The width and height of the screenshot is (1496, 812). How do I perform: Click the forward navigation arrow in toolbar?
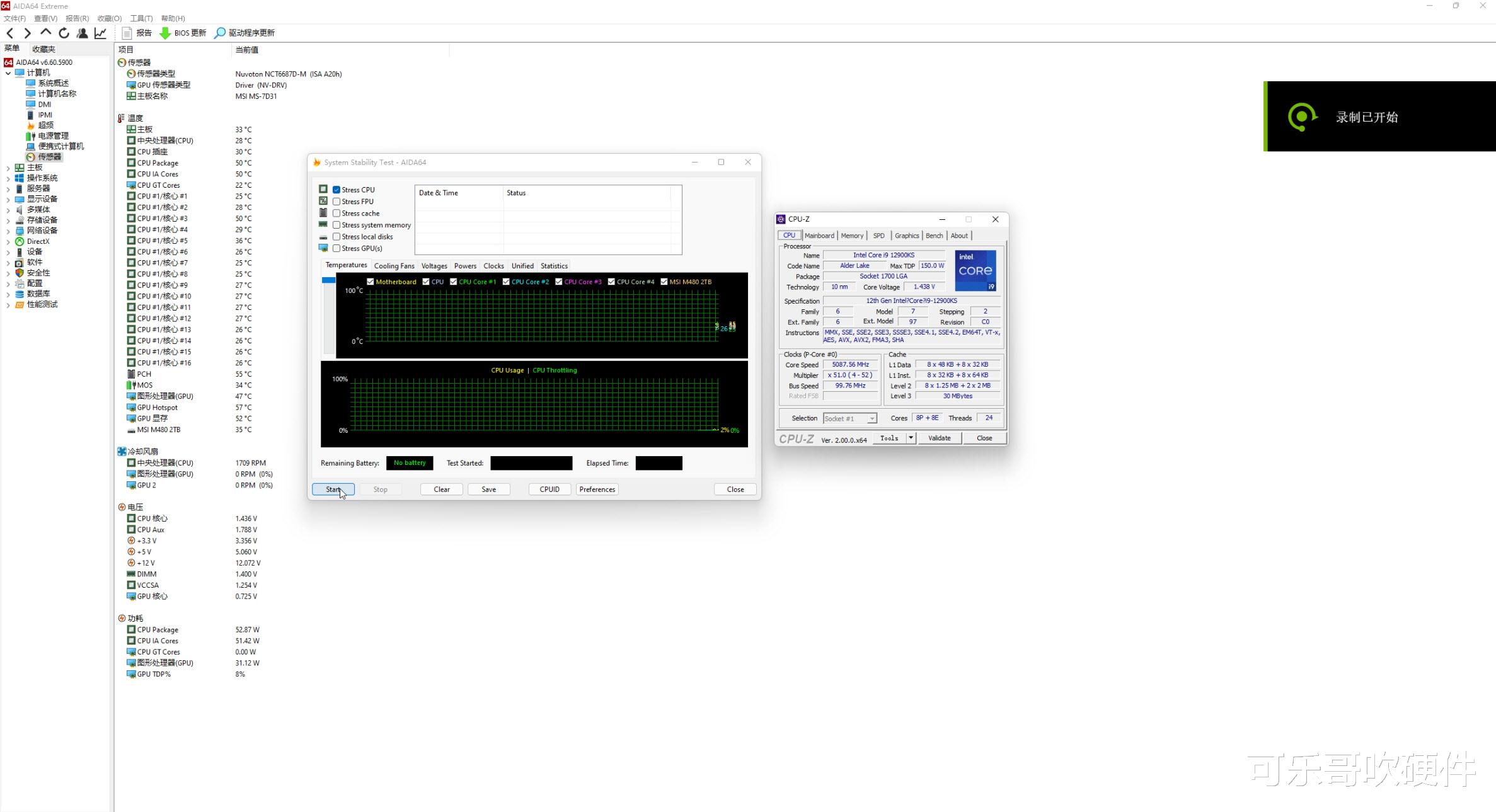[x=27, y=33]
